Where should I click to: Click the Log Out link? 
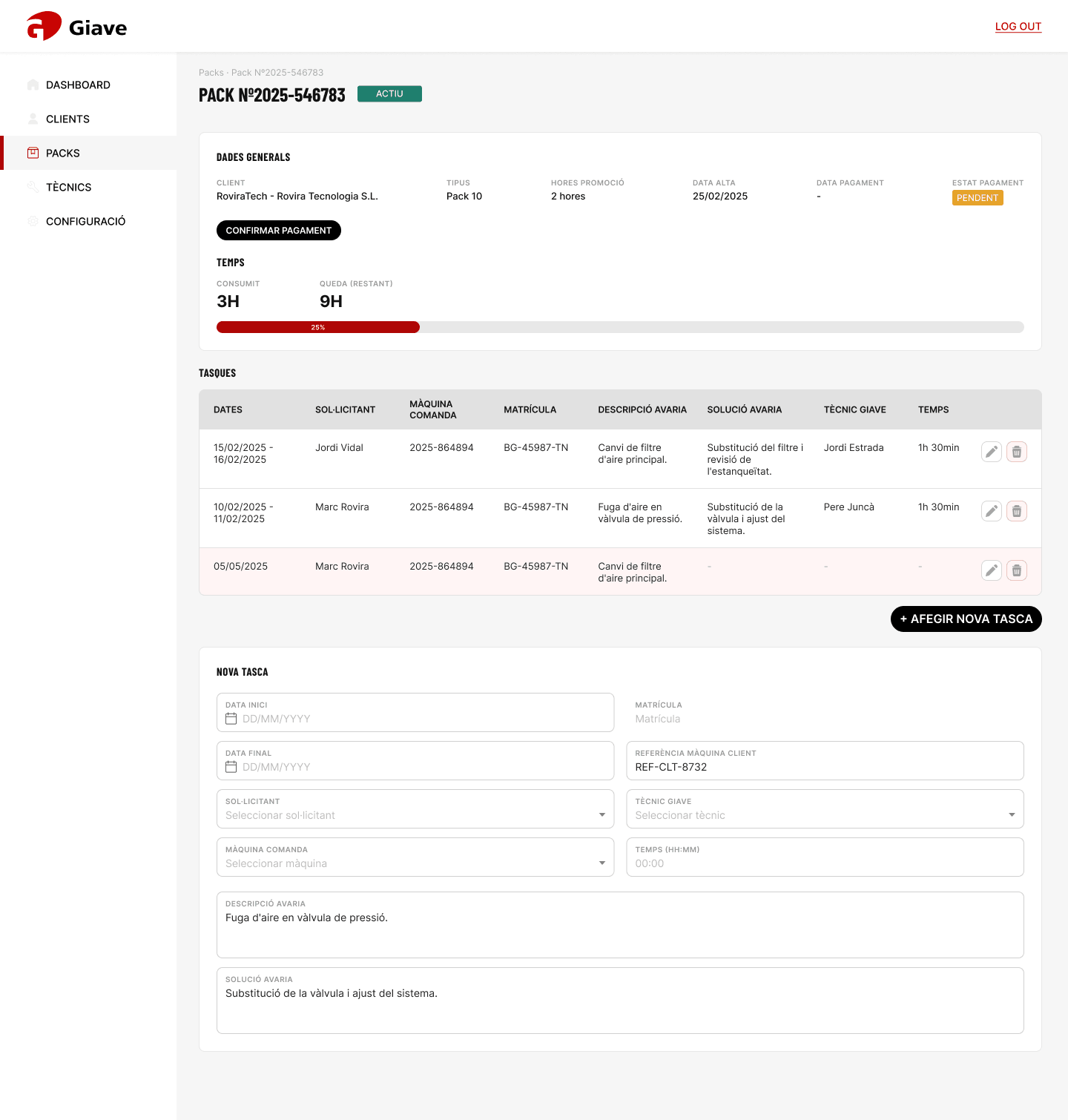1018,27
